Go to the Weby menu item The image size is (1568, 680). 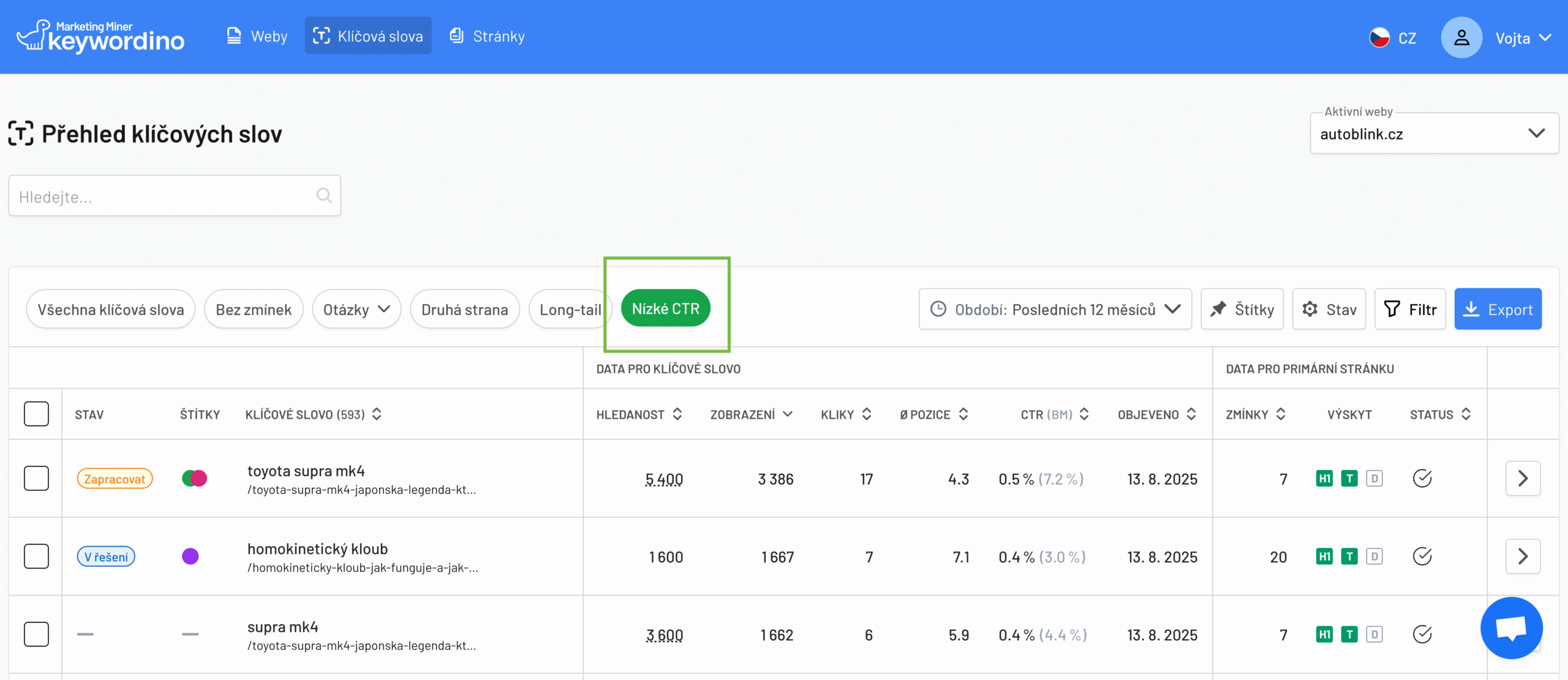point(257,37)
